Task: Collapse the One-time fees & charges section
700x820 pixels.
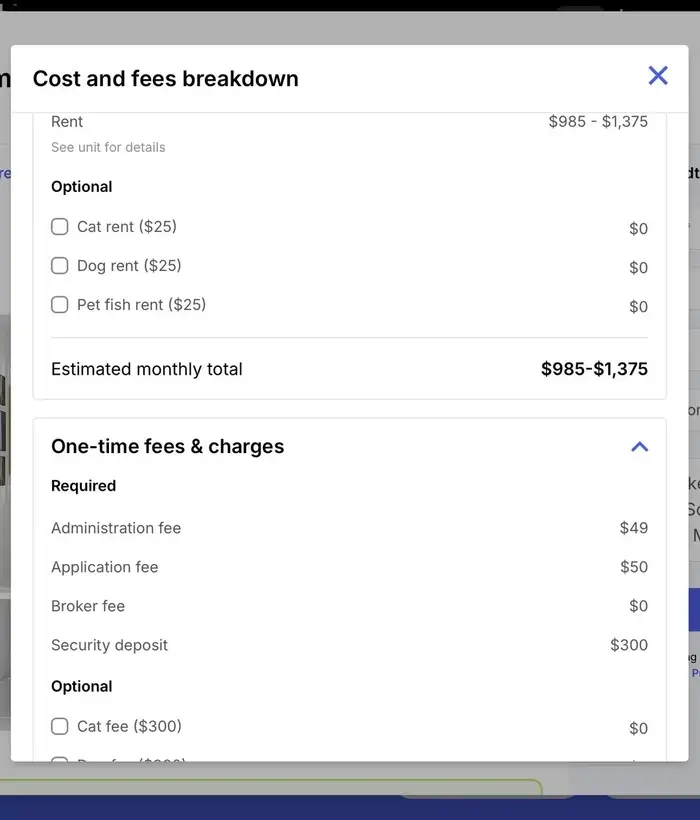Action: 640,447
